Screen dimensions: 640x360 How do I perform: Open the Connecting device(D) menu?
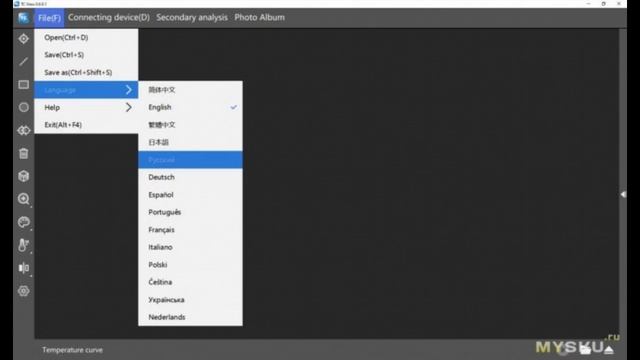pos(109,18)
